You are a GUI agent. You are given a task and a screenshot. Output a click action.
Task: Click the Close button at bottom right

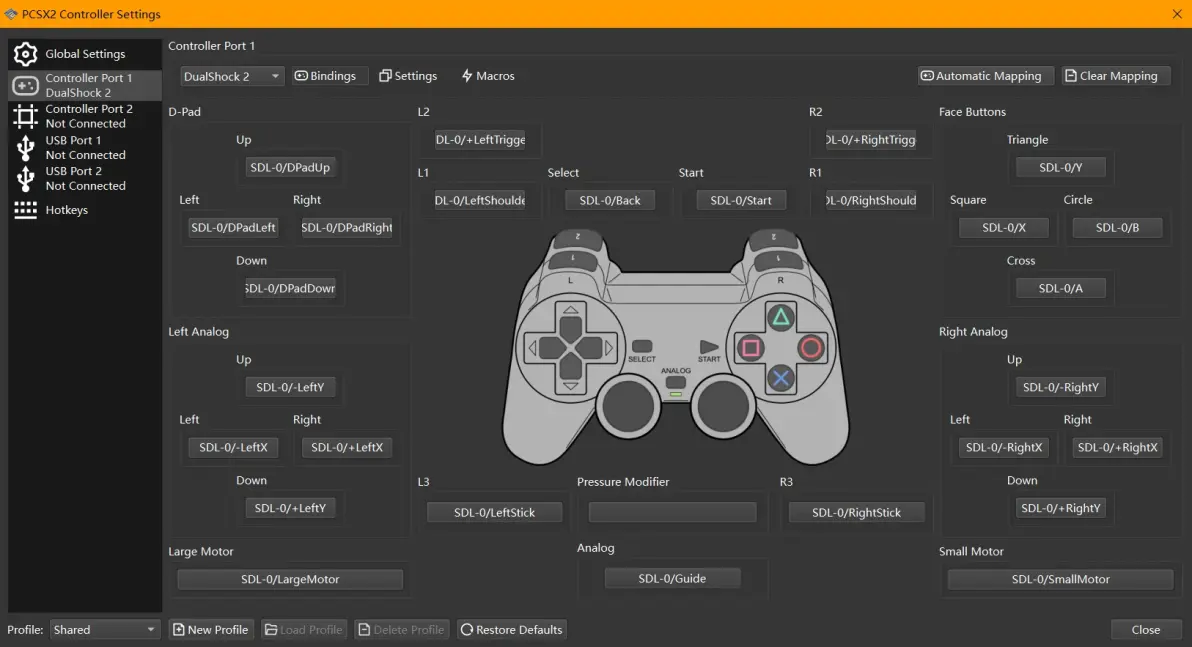(1146, 630)
